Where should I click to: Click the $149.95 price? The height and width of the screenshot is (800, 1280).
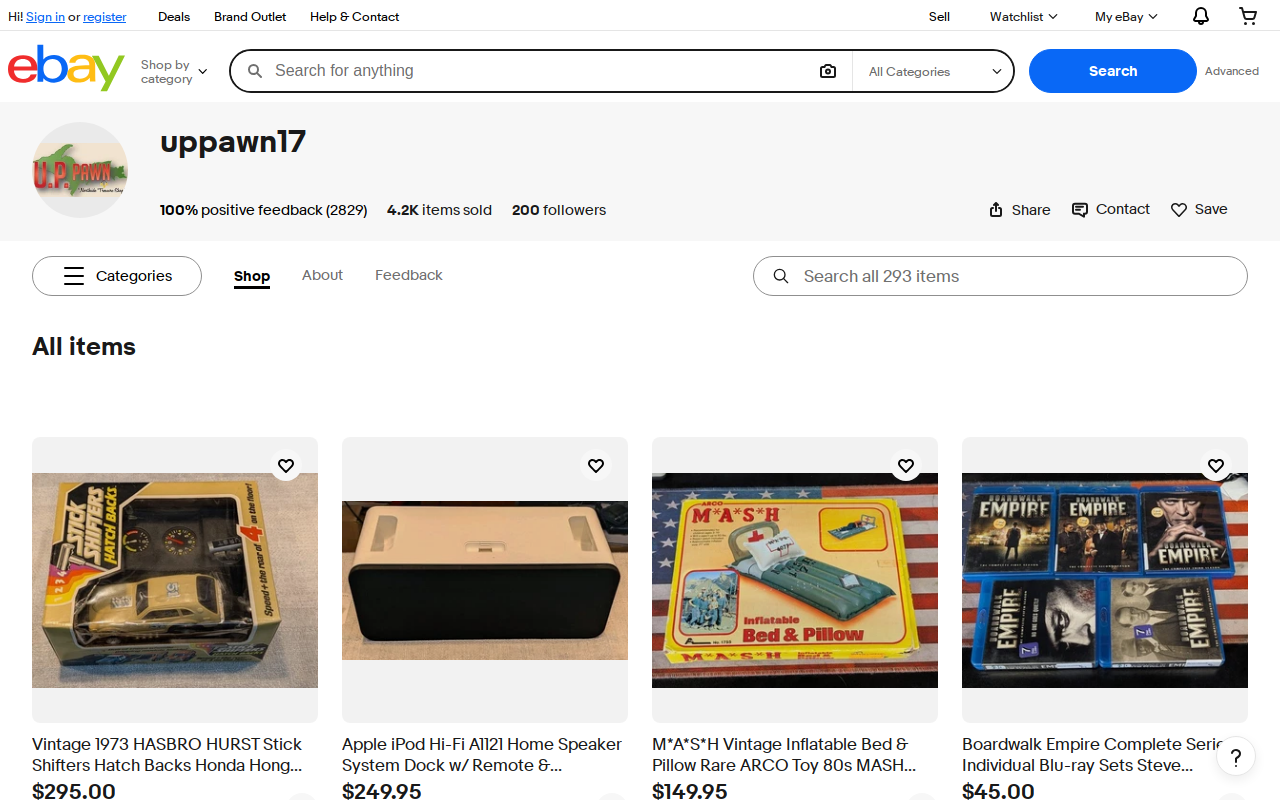click(690, 791)
